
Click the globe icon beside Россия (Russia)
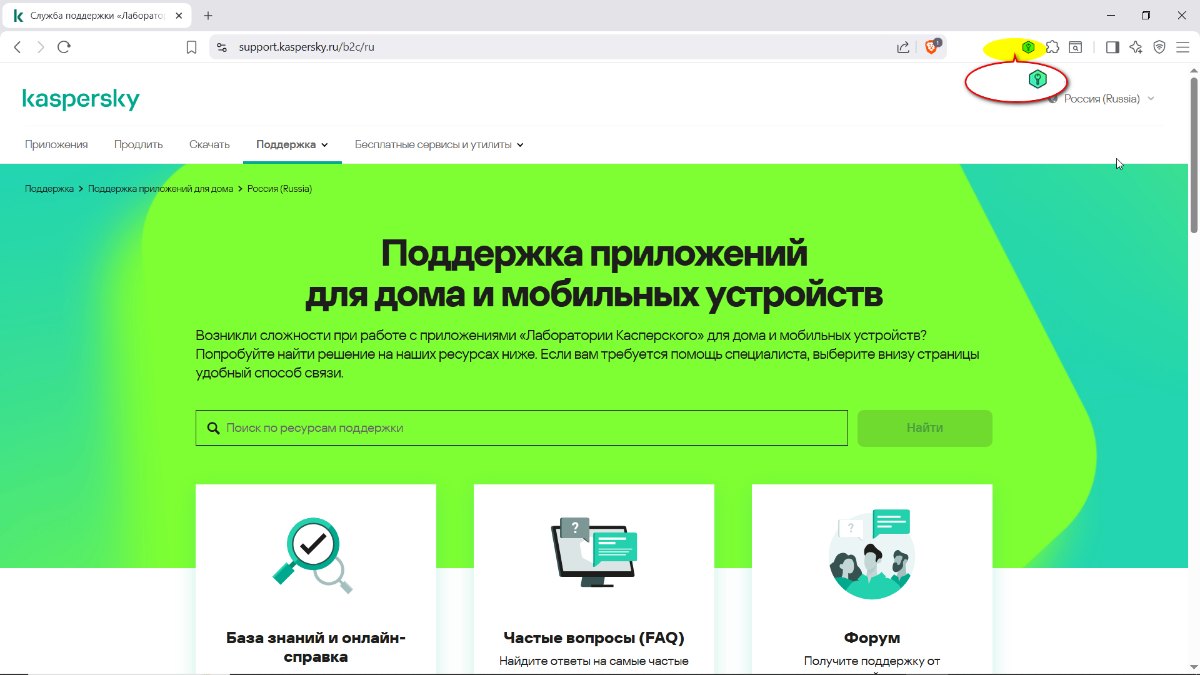point(1053,99)
